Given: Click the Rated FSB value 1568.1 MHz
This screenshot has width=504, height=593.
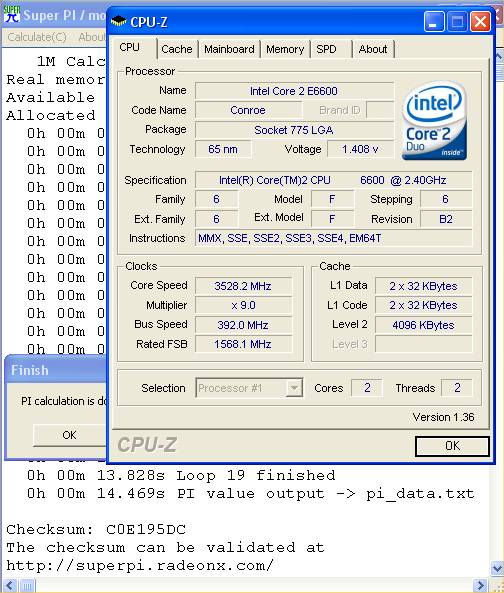Looking at the screenshot, I should tap(243, 344).
